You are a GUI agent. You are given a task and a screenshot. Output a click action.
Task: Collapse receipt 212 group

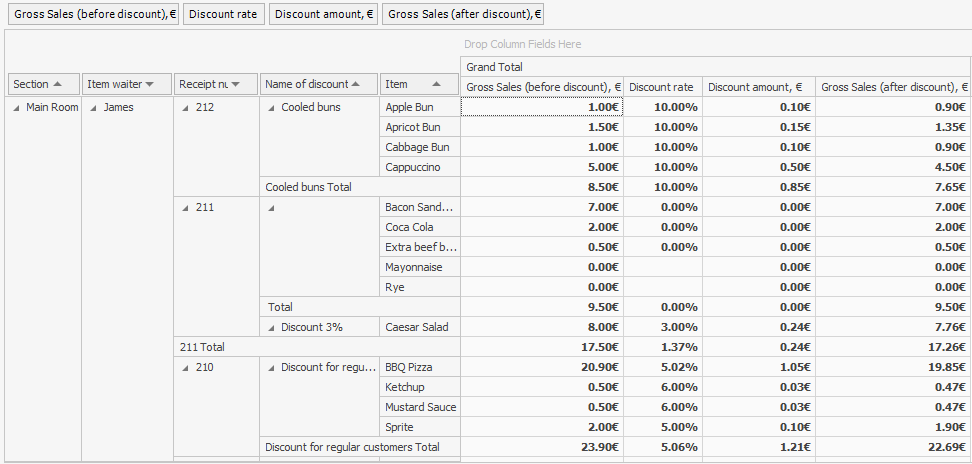click(184, 107)
